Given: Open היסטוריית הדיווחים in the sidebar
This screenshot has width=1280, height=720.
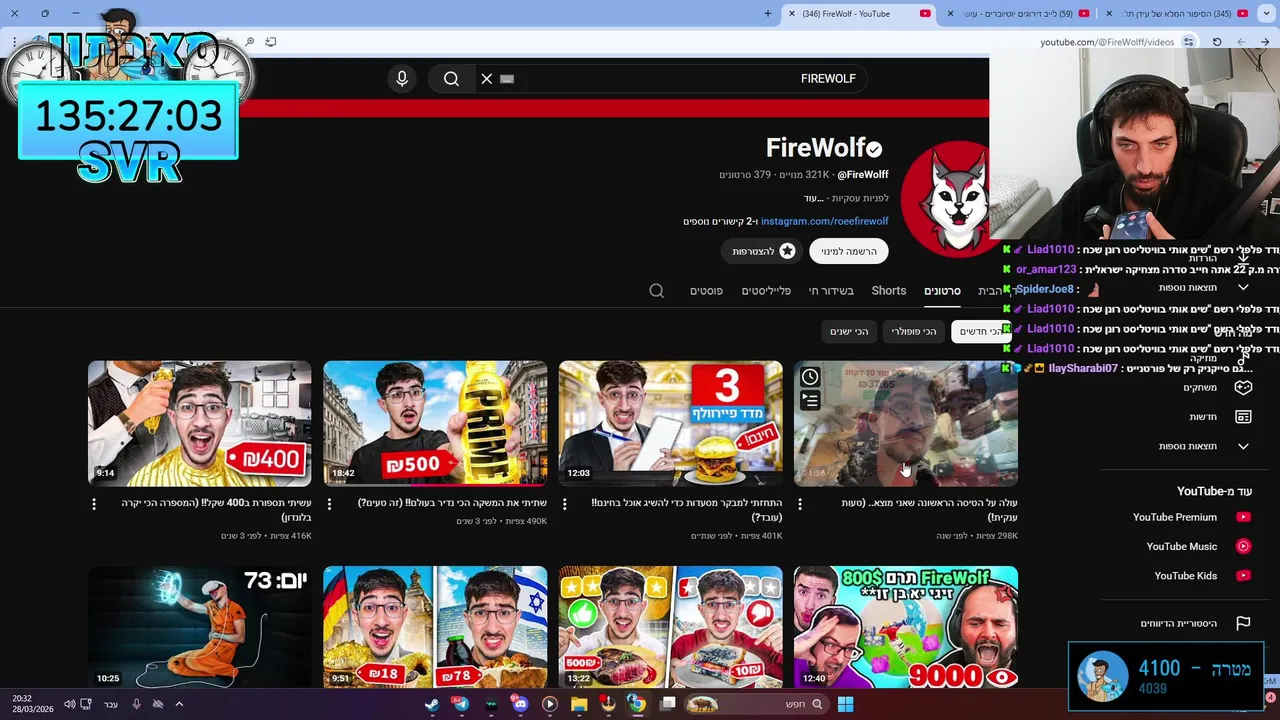Looking at the screenshot, I should pyautogui.click(x=1179, y=623).
